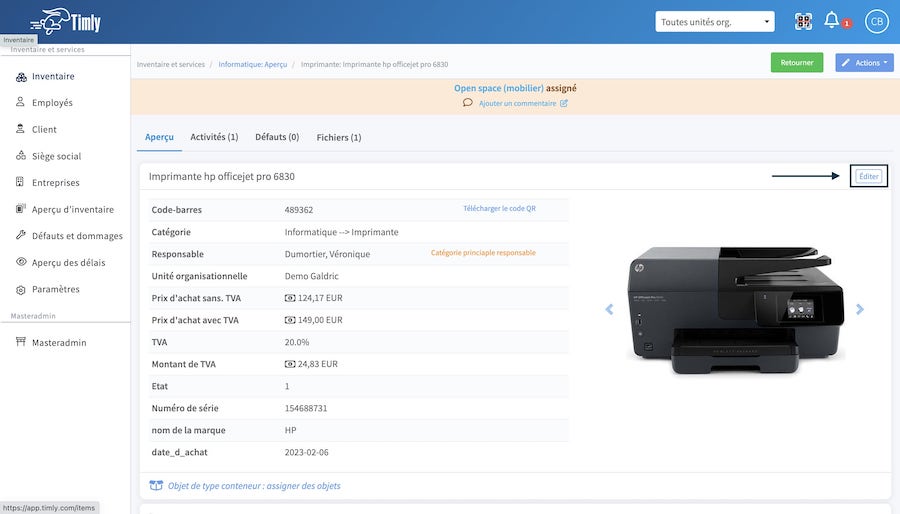Click the Paramètres gear icon

point(21,290)
